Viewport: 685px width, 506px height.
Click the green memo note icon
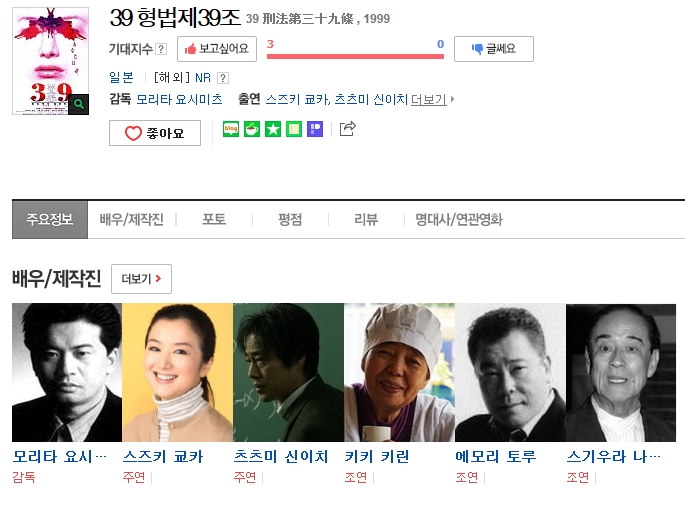pyautogui.click(x=294, y=129)
